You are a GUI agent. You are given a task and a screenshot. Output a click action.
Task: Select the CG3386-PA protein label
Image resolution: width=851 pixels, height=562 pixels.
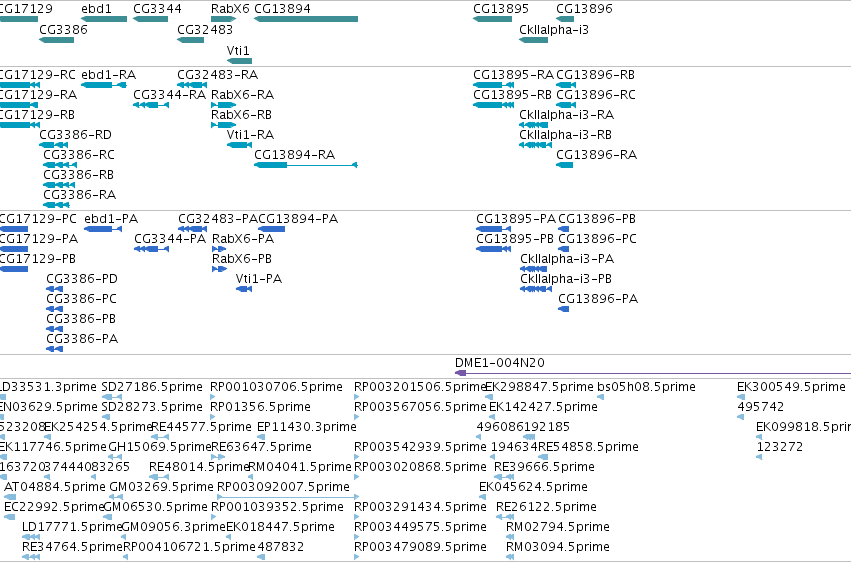click(x=82, y=340)
